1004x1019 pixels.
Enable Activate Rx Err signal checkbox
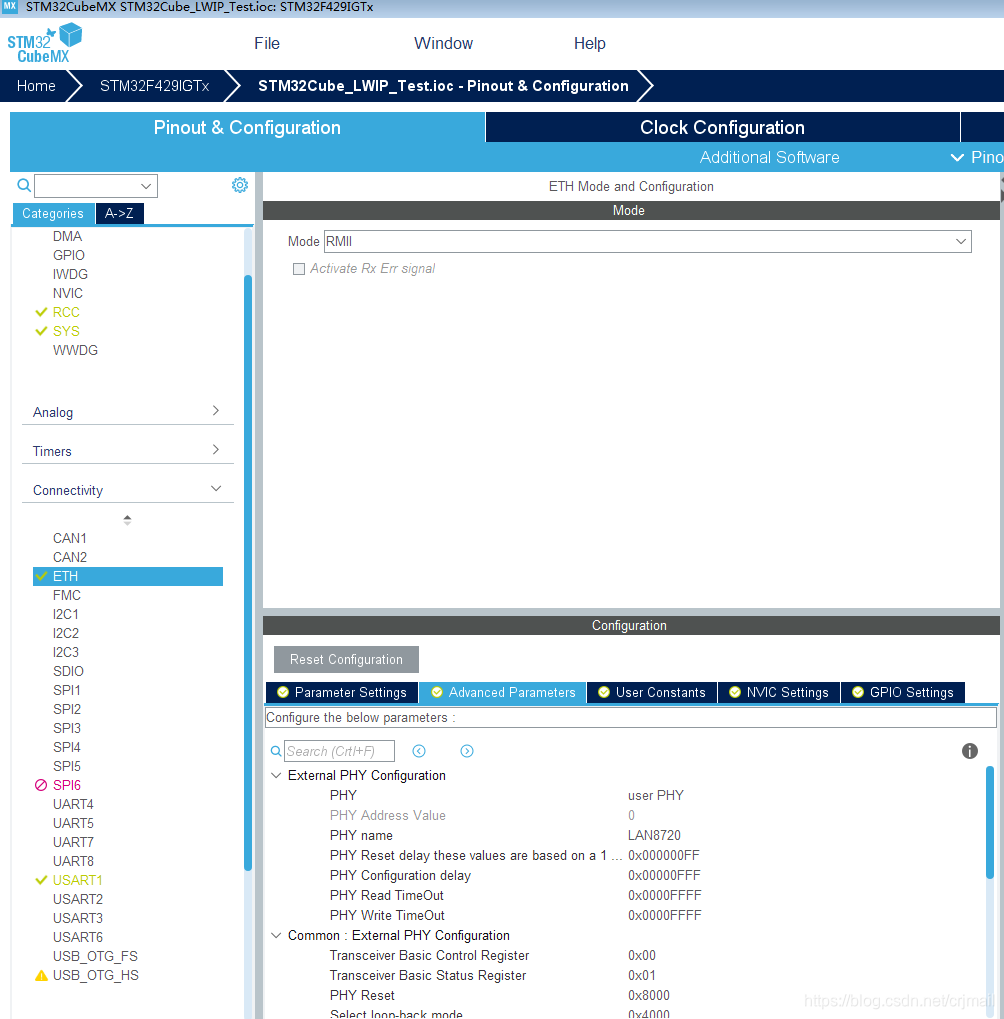[299, 269]
